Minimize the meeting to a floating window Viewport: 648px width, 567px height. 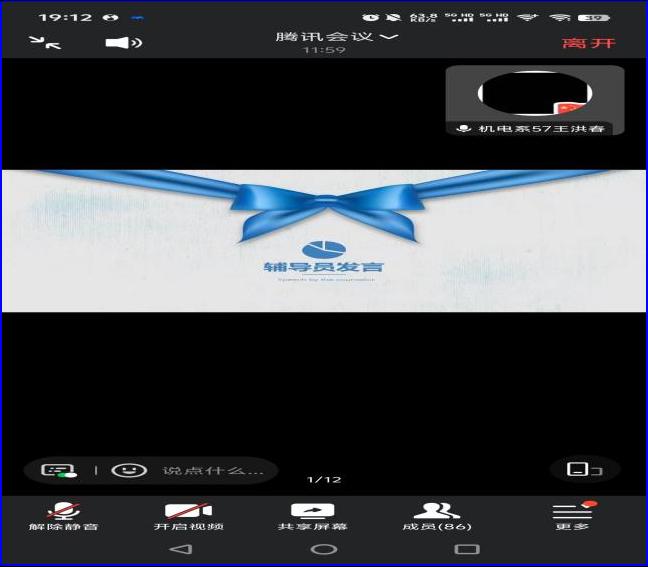point(46,42)
